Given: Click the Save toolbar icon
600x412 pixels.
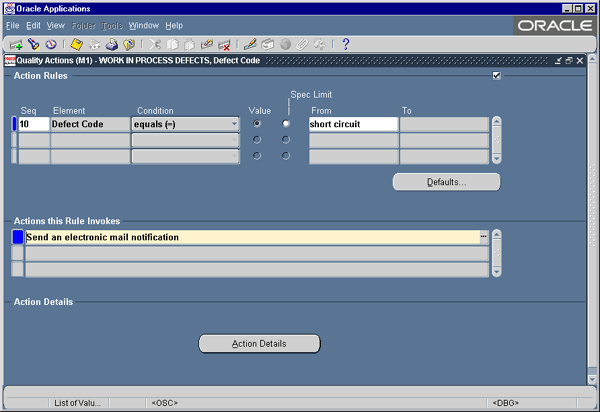Looking at the screenshot, I should point(76,45).
